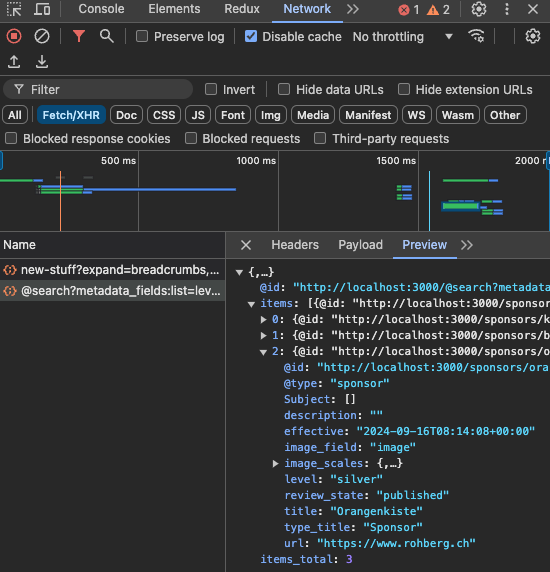Enable Preserve log checkbox
The height and width of the screenshot is (572, 550).
[142, 36]
